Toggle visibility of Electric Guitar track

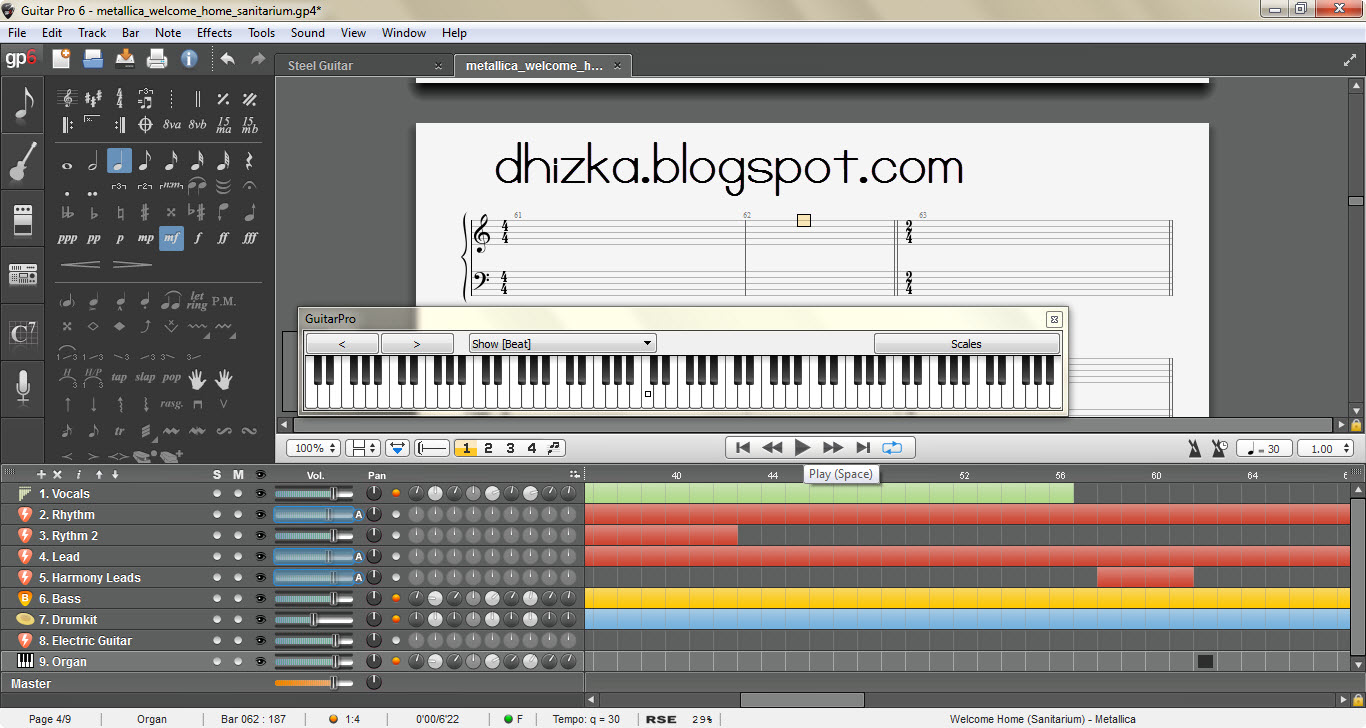click(x=261, y=641)
